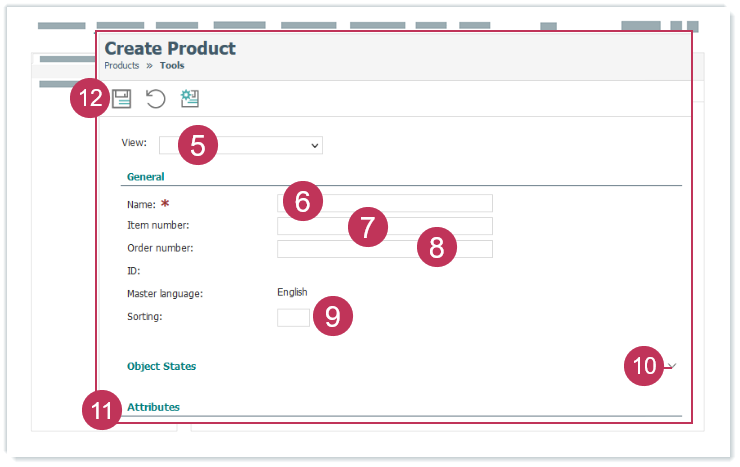740x467 pixels.
Task: Expand the Object States section chevron
Action: [x=673, y=366]
